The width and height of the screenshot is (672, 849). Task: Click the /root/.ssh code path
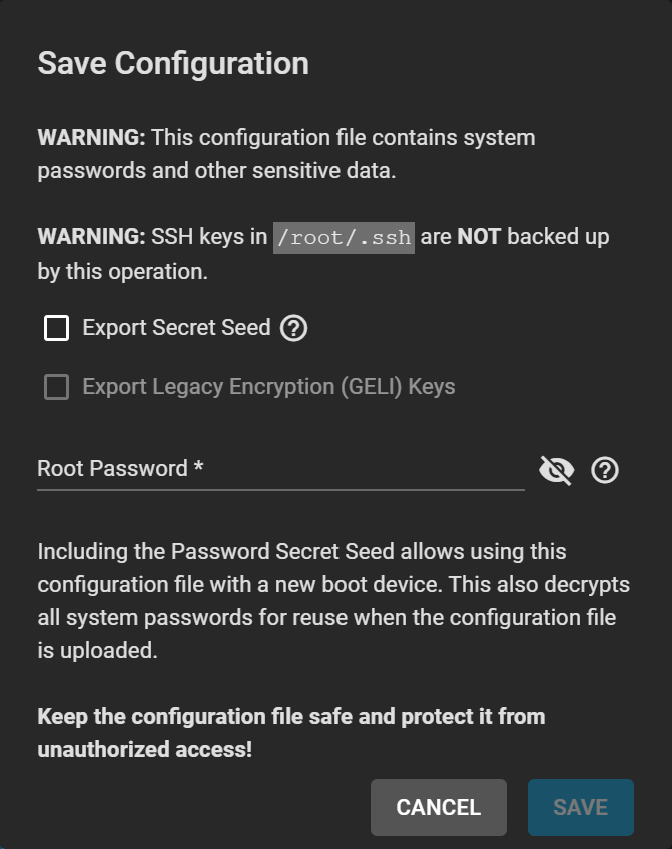pos(343,238)
